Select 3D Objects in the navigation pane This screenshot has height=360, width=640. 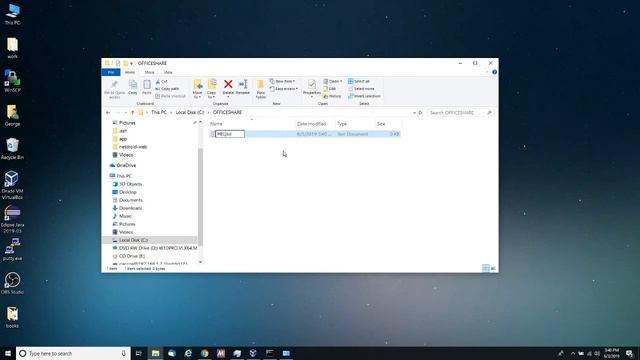[x=127, y=184]
